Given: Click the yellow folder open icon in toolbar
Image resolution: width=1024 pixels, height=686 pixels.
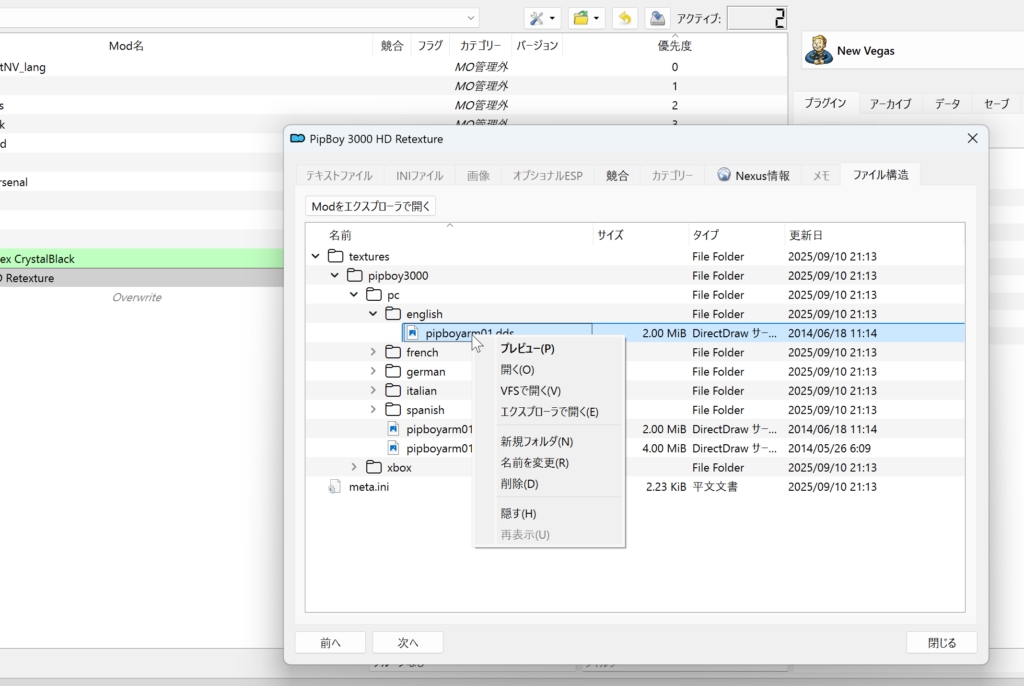Looking at the screenshot, I should pos(585,18).
